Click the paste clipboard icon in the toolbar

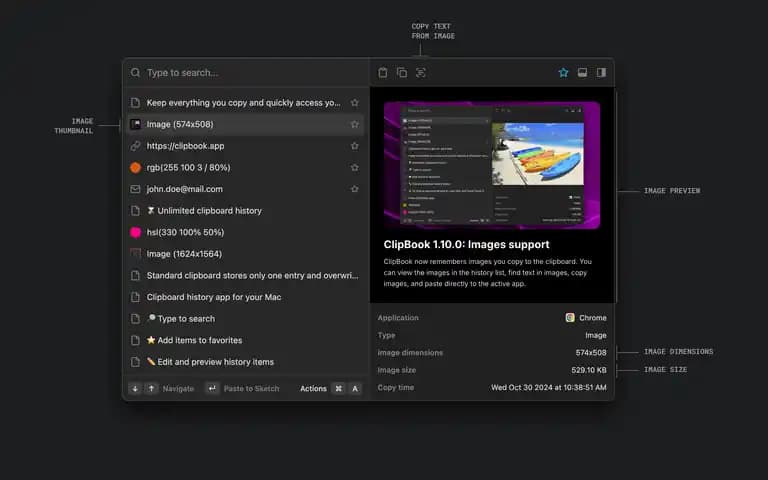coord(383,72)
